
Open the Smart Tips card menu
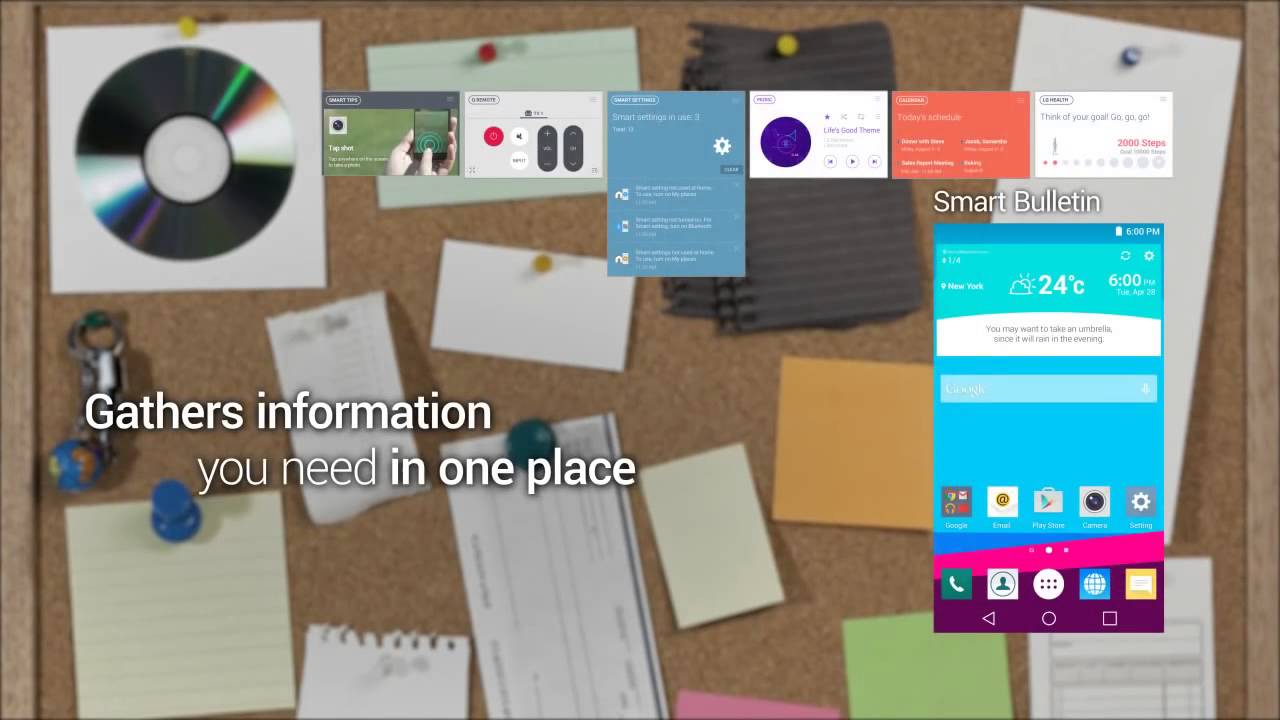point(451,99)
